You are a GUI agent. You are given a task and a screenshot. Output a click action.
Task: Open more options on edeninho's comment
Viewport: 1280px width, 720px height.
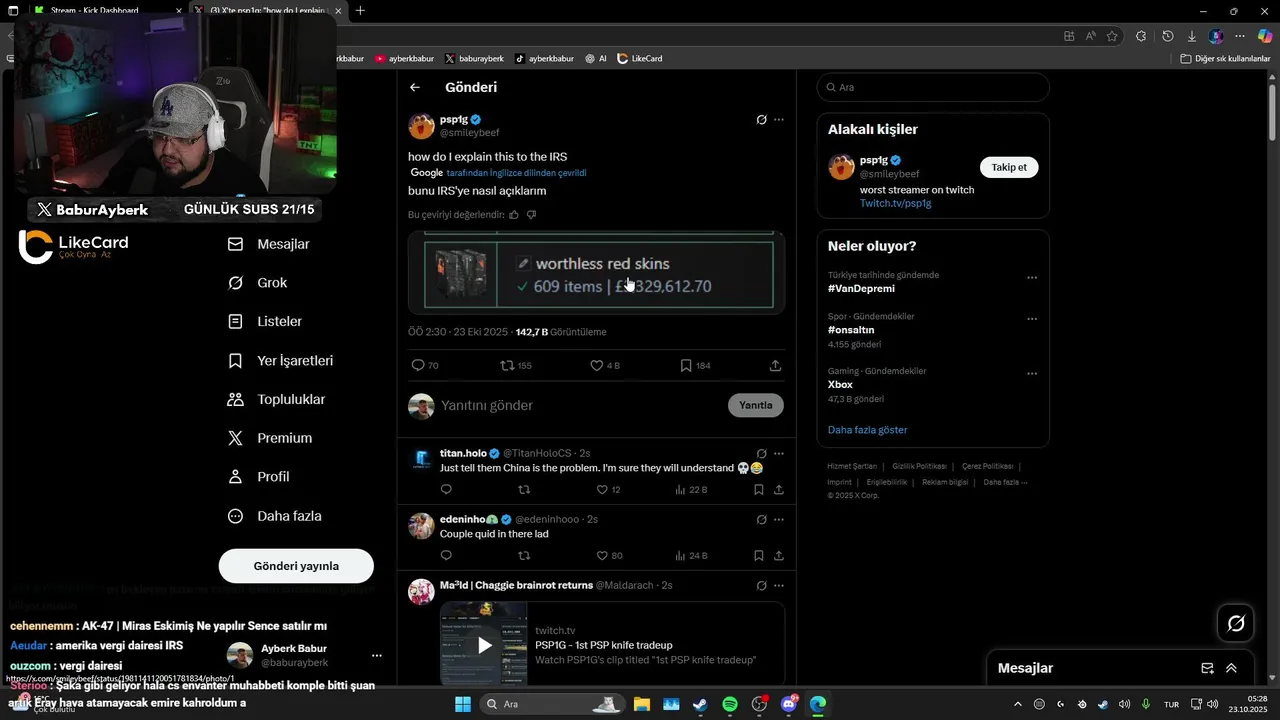(x=779, y=520)
